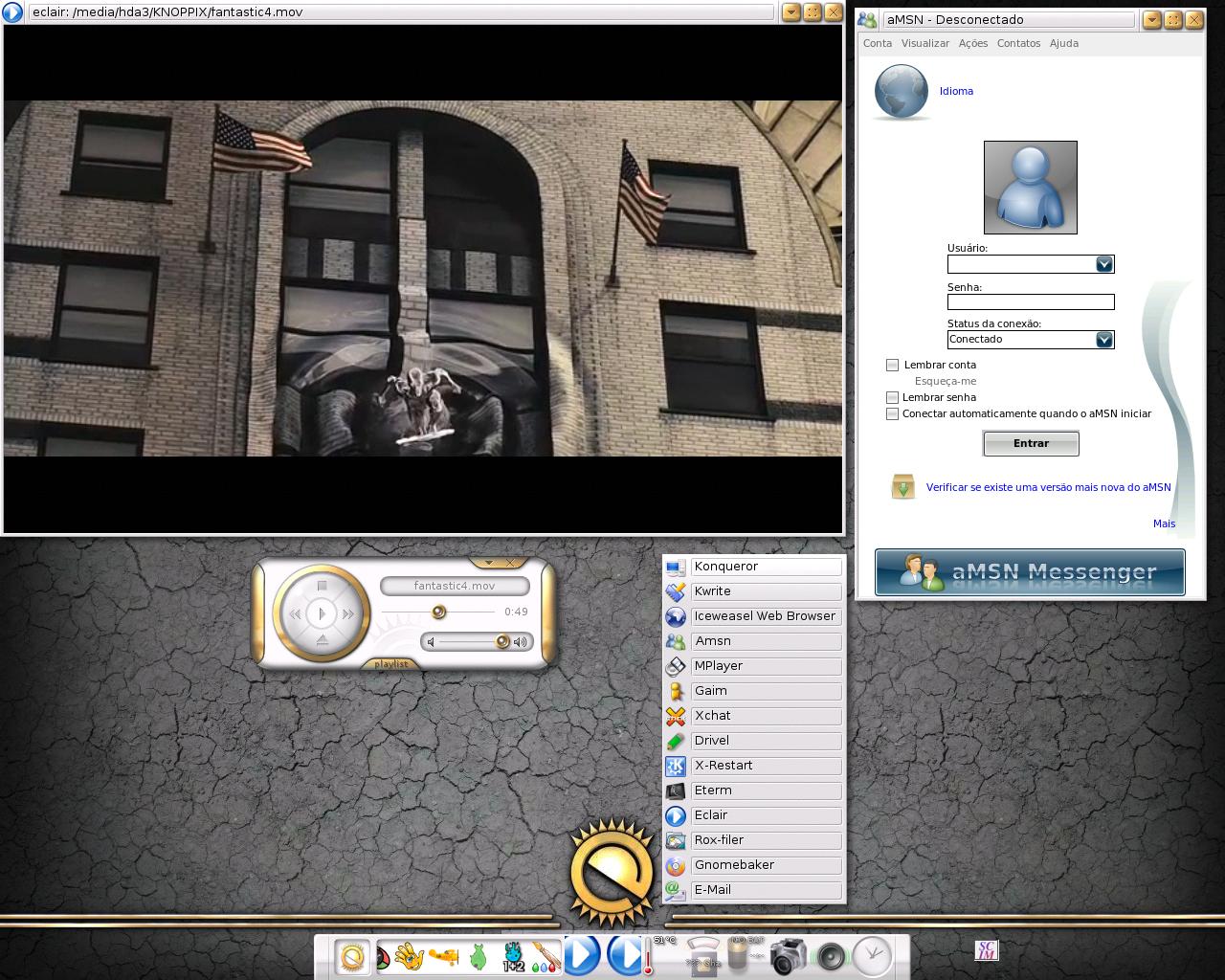Click the fantastic4.mov title display
The height and width of the screenshot is (980, 1225).
(x=455, y=586)
